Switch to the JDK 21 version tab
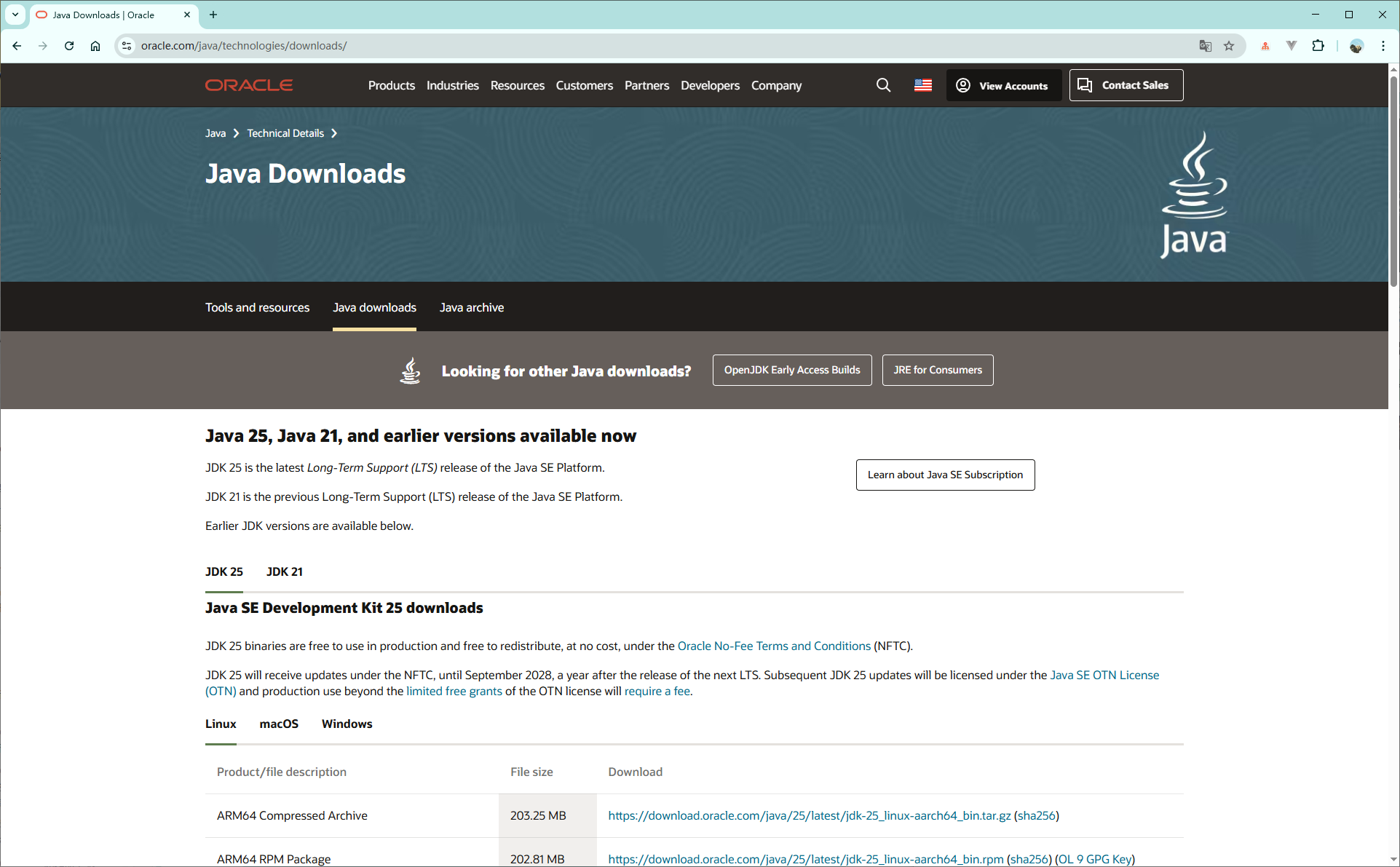This screenshot has width=1400, height=867. coord(284,572)
